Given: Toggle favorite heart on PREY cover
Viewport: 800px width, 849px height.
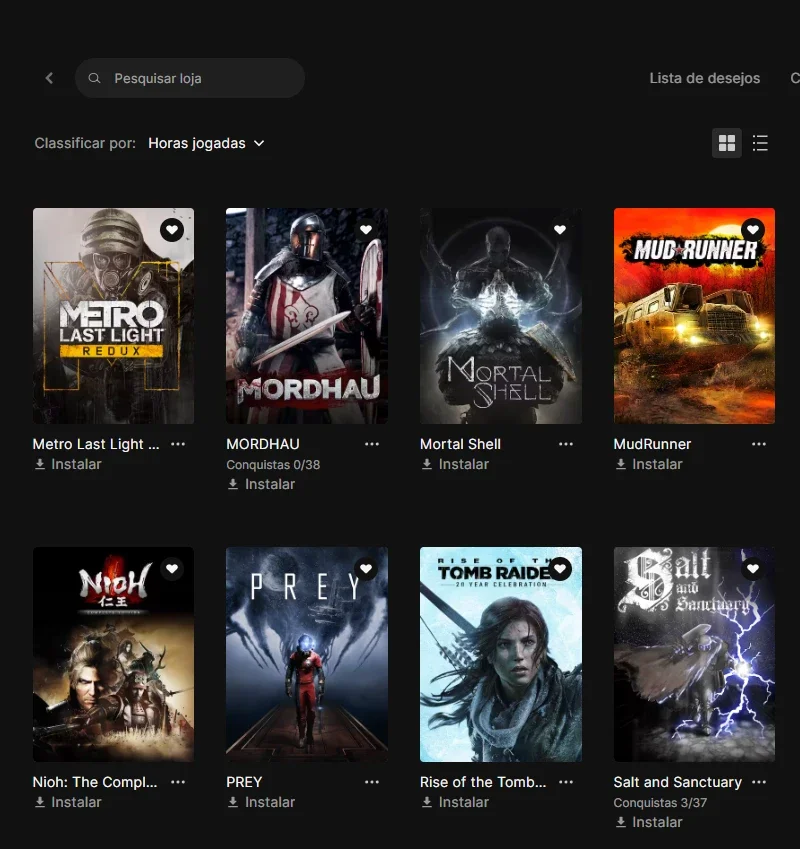Looking at the screenshot, I should point(366,569).
